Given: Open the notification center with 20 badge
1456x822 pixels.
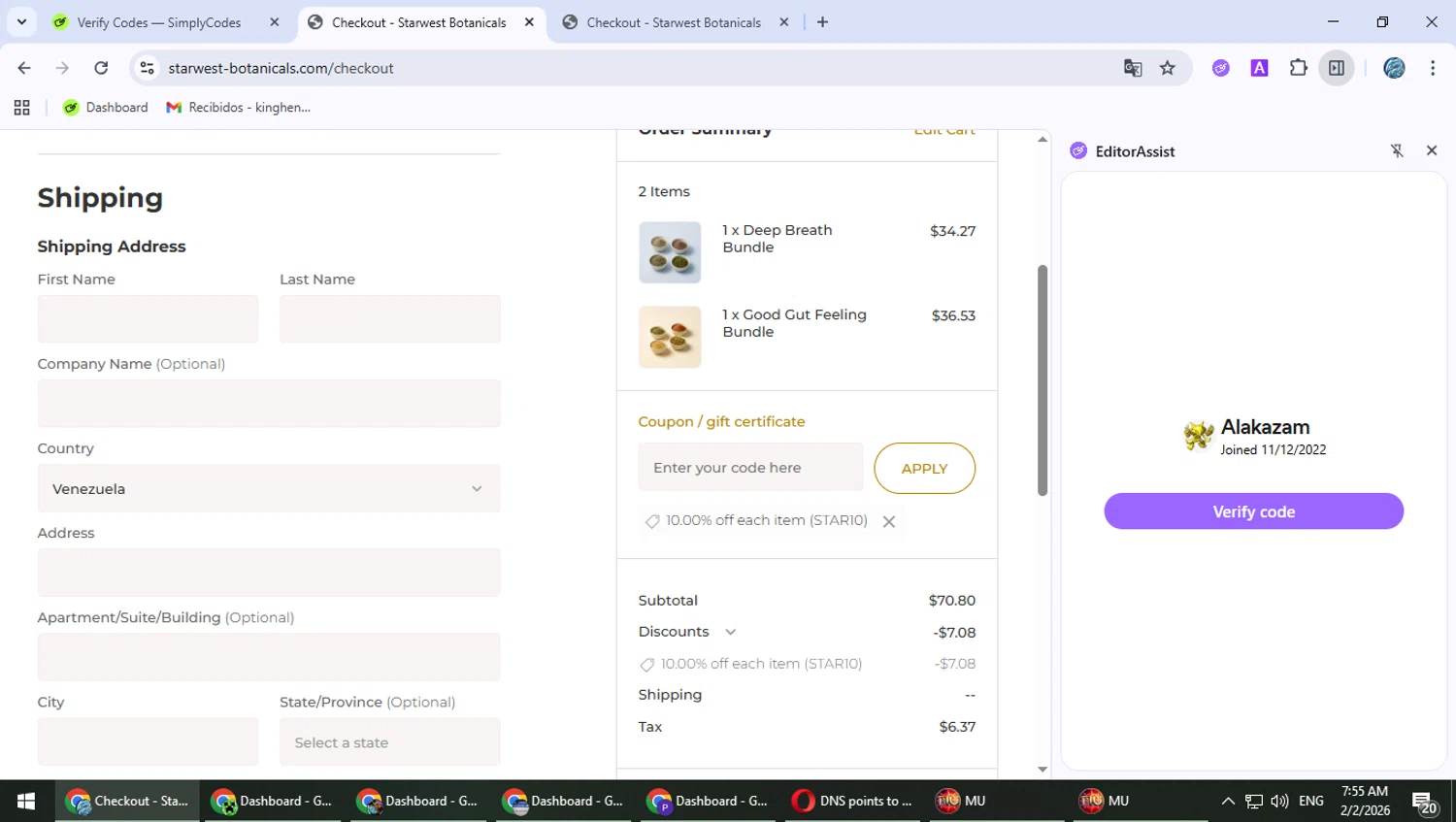Looking at the screenshot, I should coord(1424,803).
